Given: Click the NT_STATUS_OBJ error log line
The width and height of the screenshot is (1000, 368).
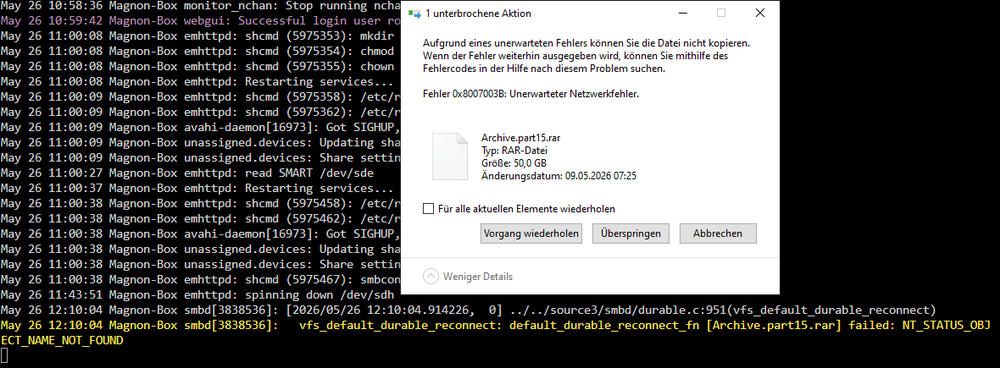Looking at the screenshot, I should (x=495, y=333).
